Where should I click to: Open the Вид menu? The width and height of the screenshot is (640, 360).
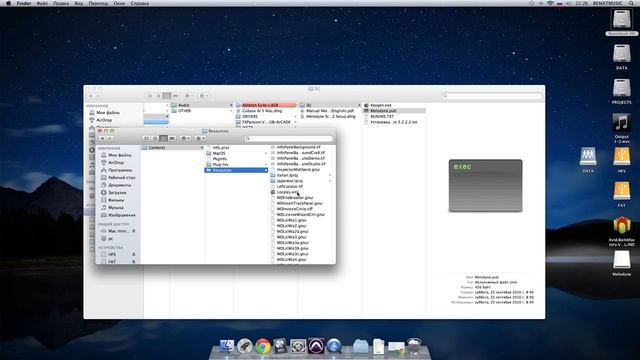click(79, 3)
